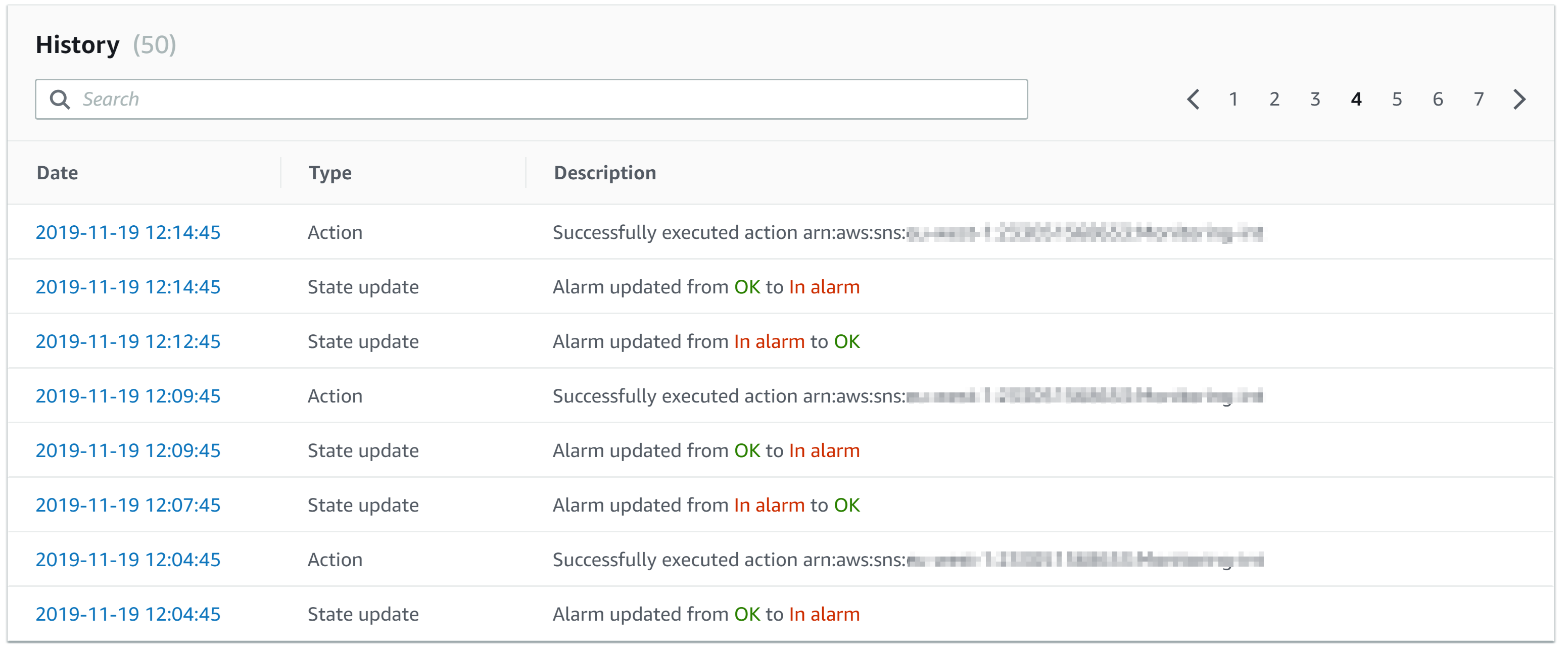Open the 12:09:45 Action entry date link
Viewport: 1568px width, 654px height.
(128, 396)
